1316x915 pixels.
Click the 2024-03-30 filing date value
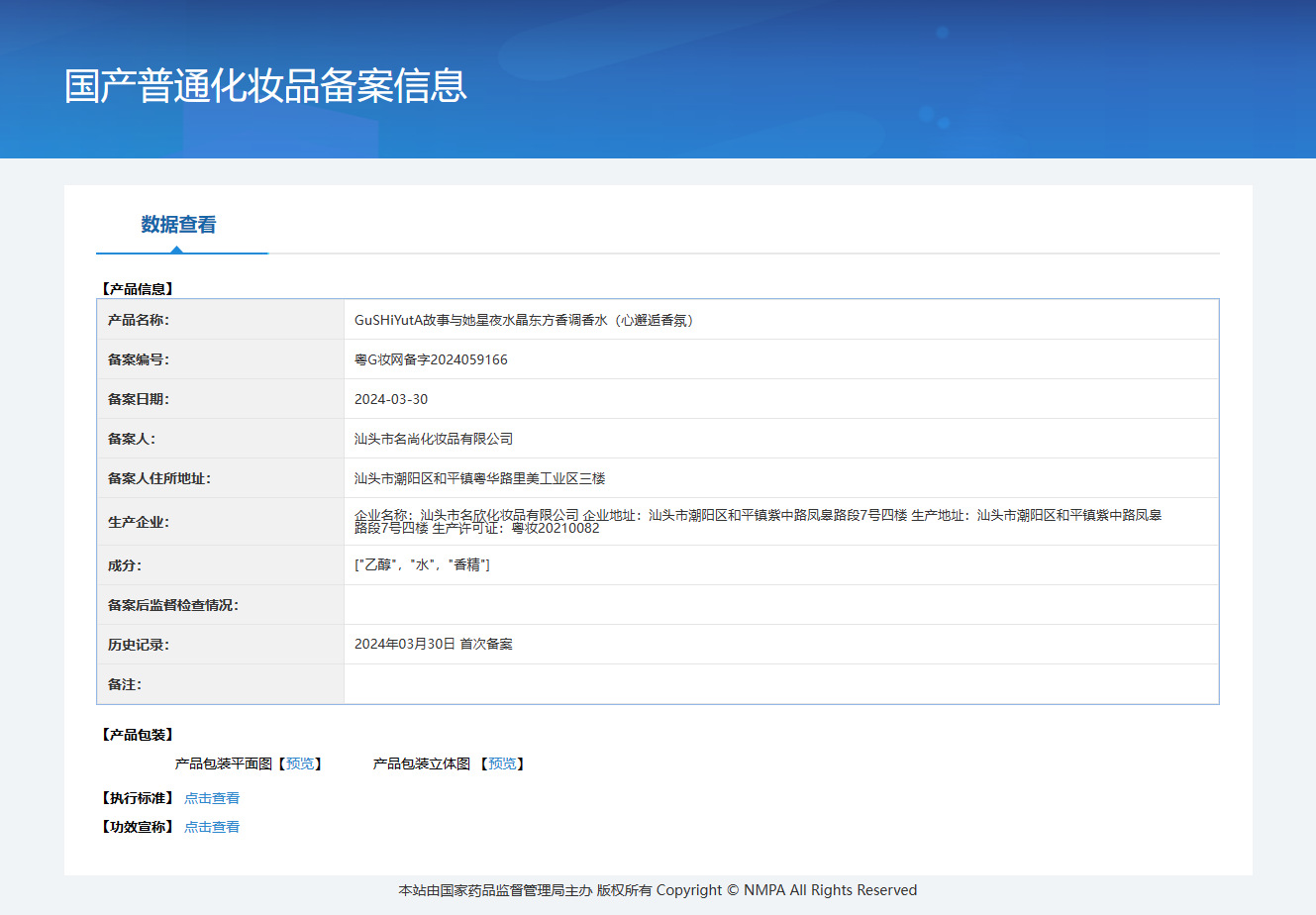[391, 399]
